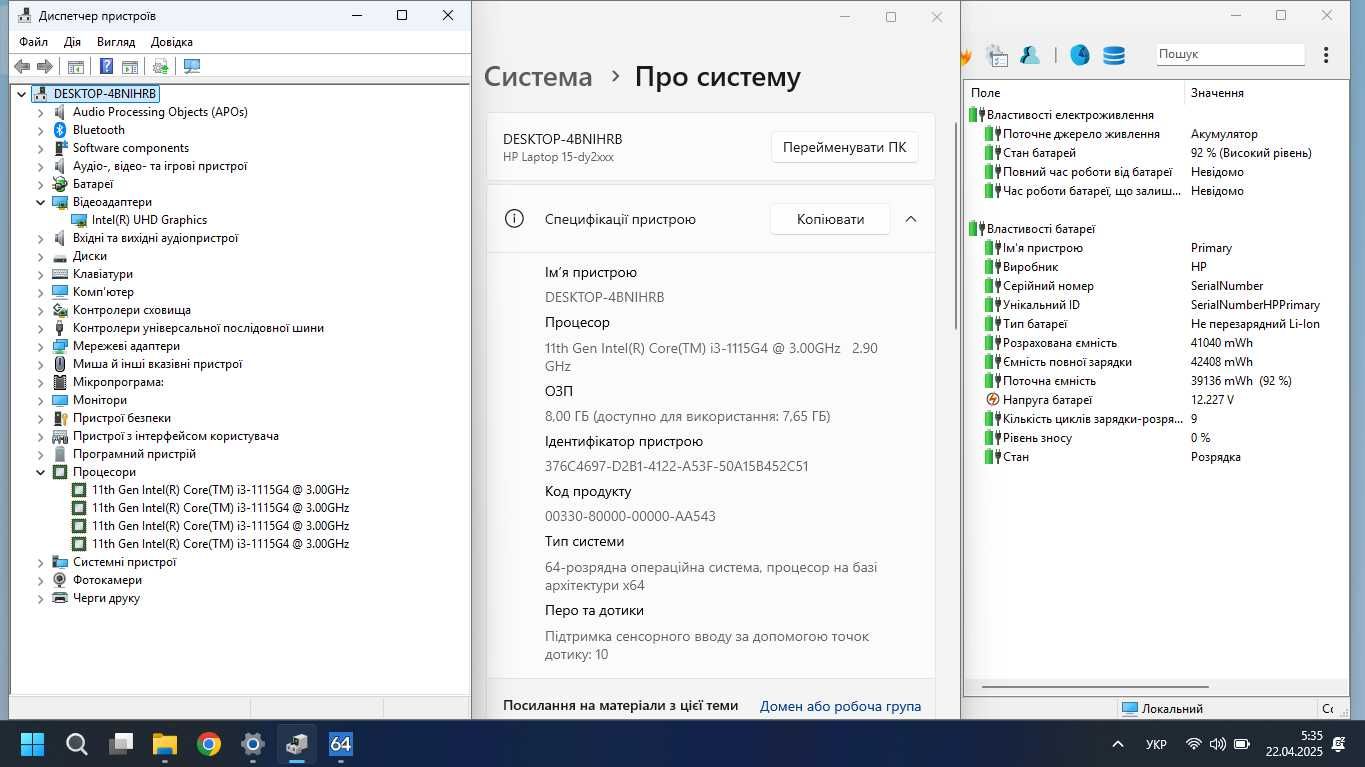Click the blue pie chart icon in AIDA64 toolbar
1365x767 pixels.
[x=1080, y=56]
